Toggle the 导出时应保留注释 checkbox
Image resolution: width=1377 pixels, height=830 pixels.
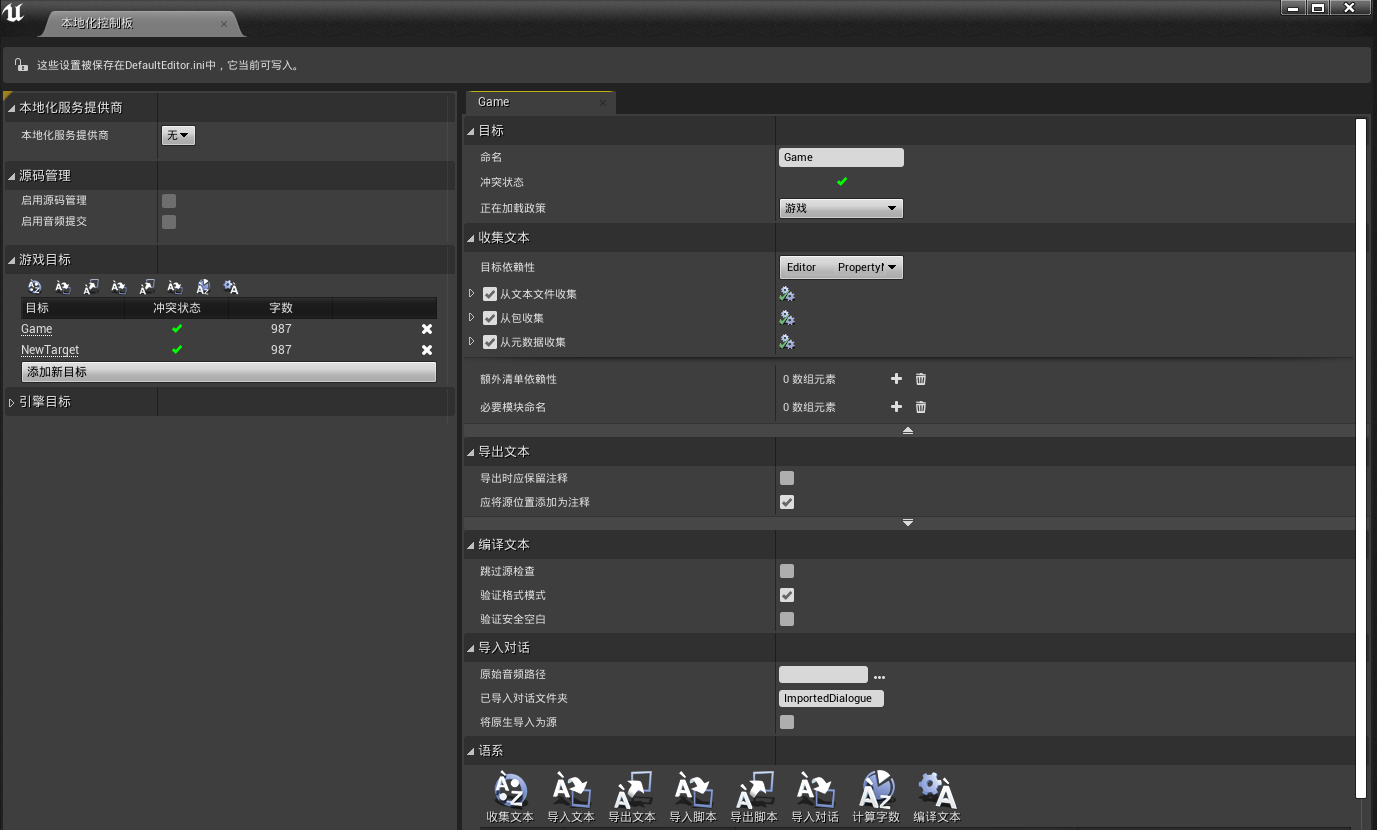(x=787, y=478)
